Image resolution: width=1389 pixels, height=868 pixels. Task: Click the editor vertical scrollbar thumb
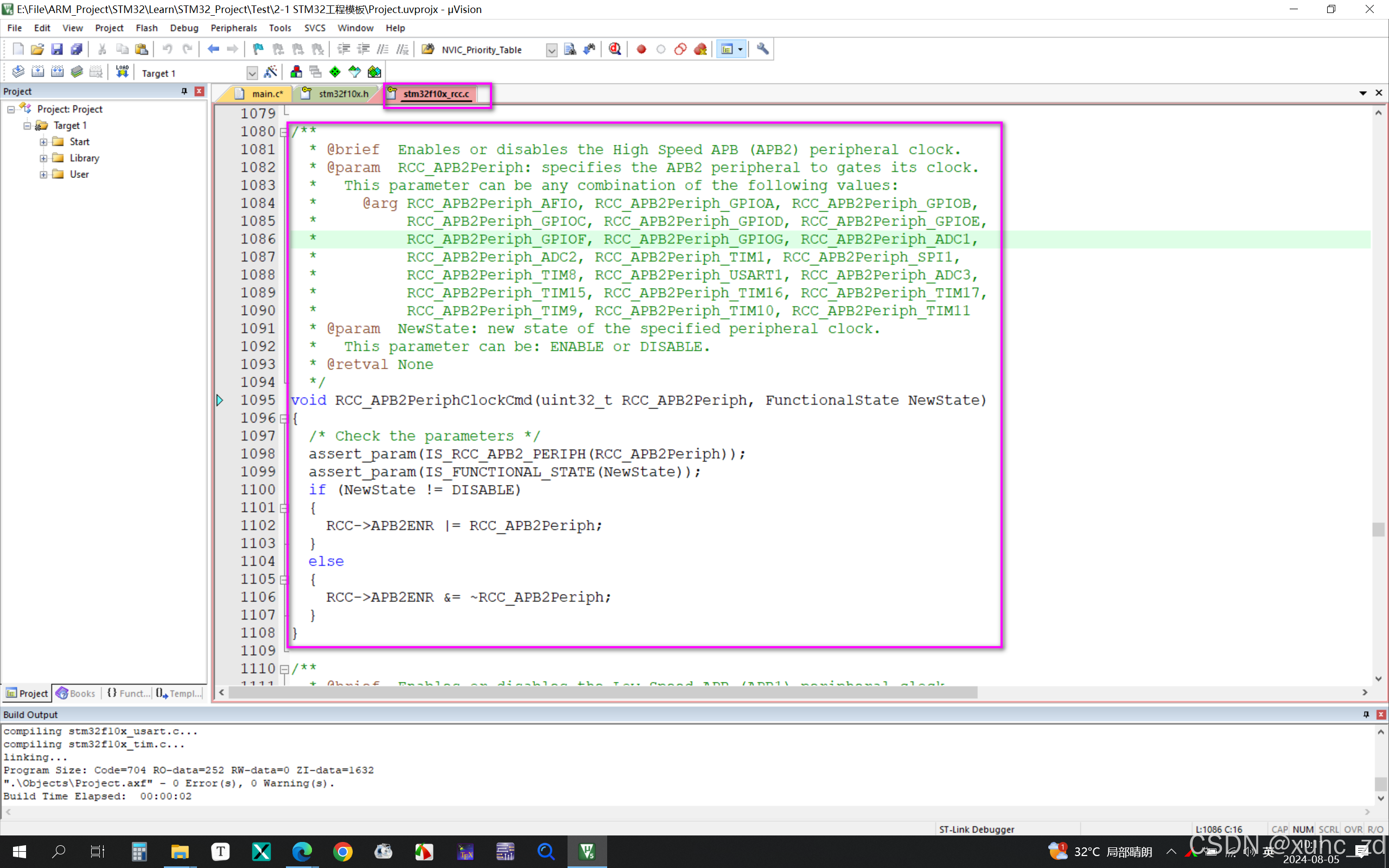coord(1379,529)
